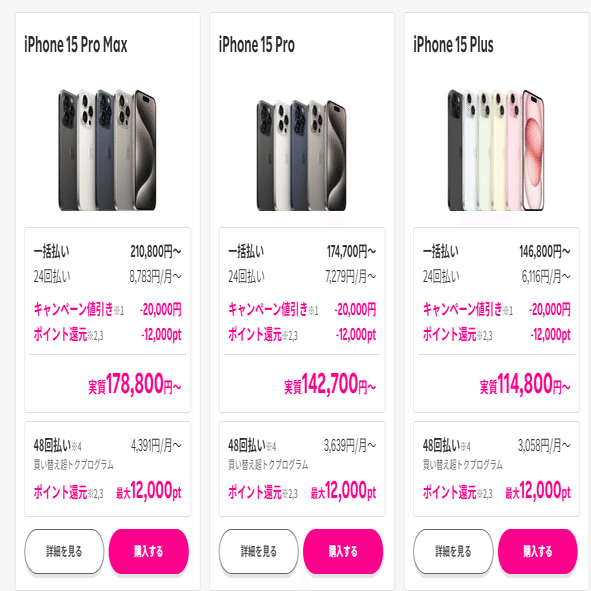This screenshot has height=591, width=591.
Task: Select the pink iPhone 15 Plus product image
Action: click(x=496, y=150)
